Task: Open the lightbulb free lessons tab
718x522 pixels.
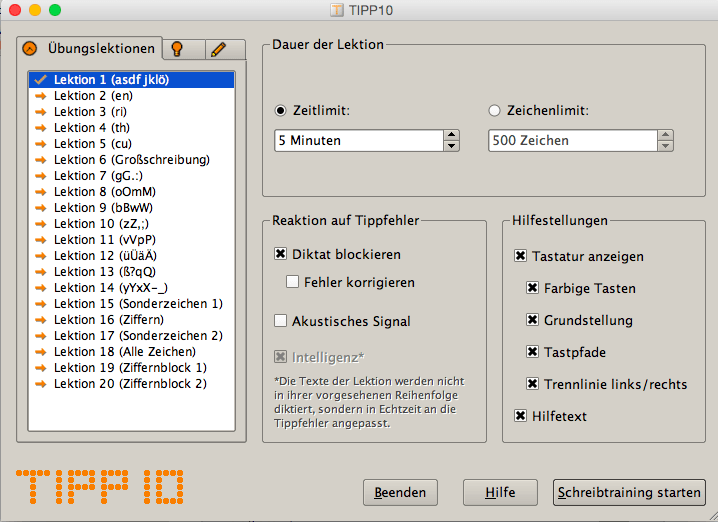Action: click(184, 49)
